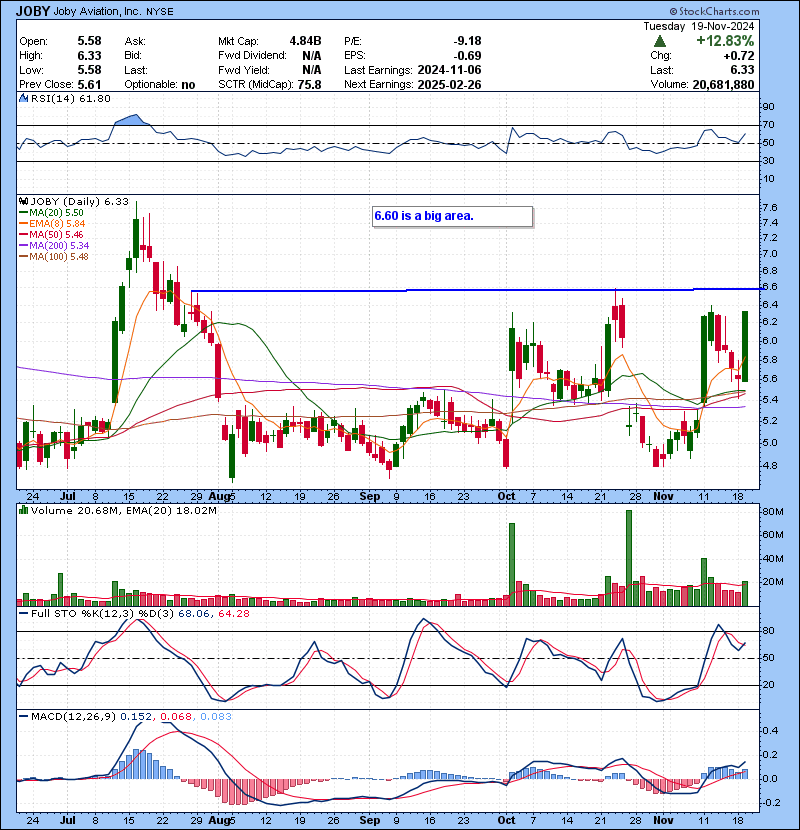Click the MA(50) 5.46 legend entry

point(51,234)
